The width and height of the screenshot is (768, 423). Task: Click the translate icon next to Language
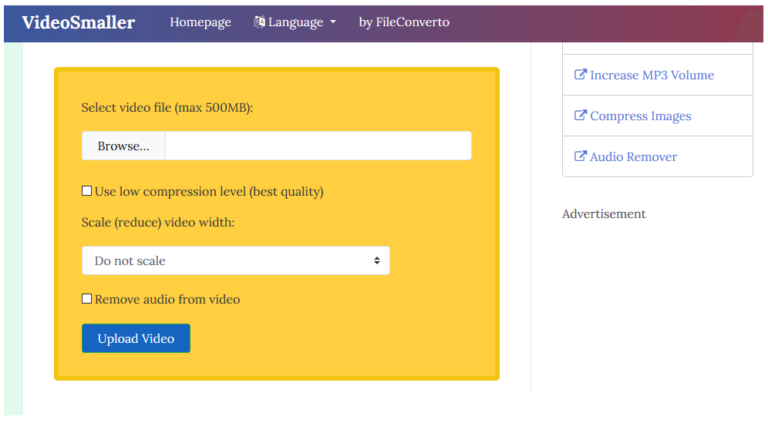pos(260,22)
